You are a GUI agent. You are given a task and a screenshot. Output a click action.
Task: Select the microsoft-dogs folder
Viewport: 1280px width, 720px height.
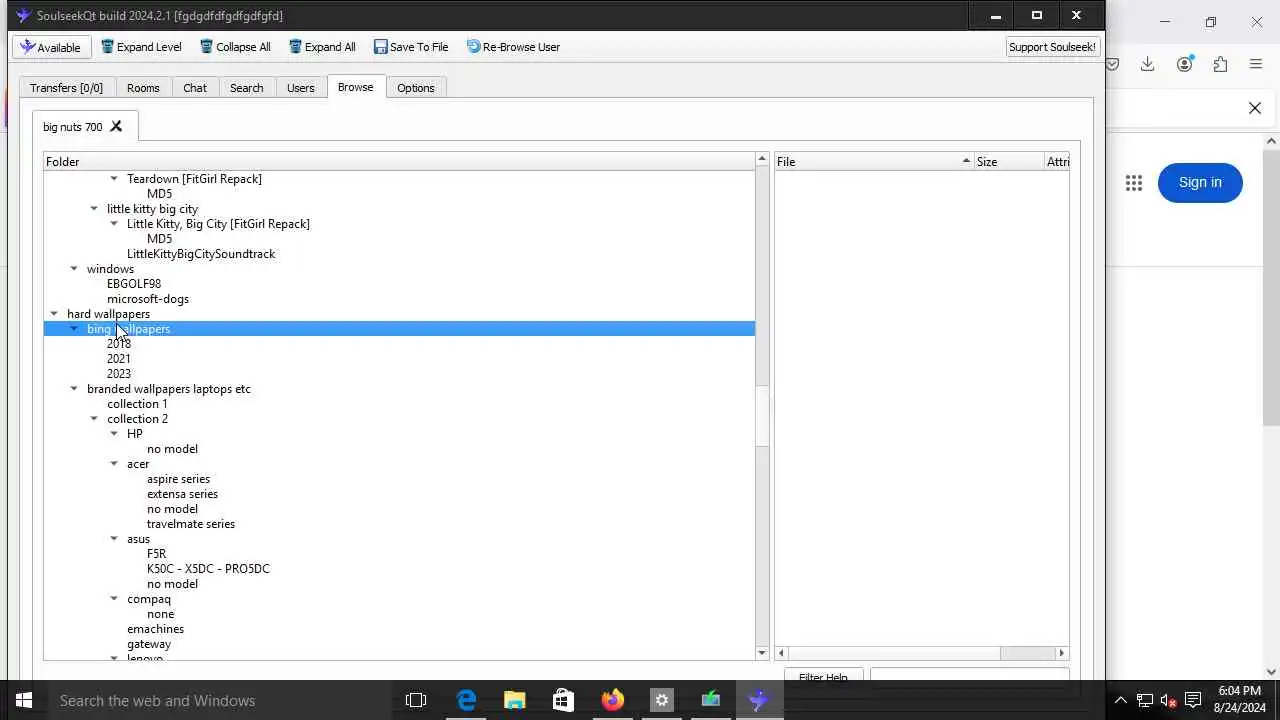[x=148, y=299]
